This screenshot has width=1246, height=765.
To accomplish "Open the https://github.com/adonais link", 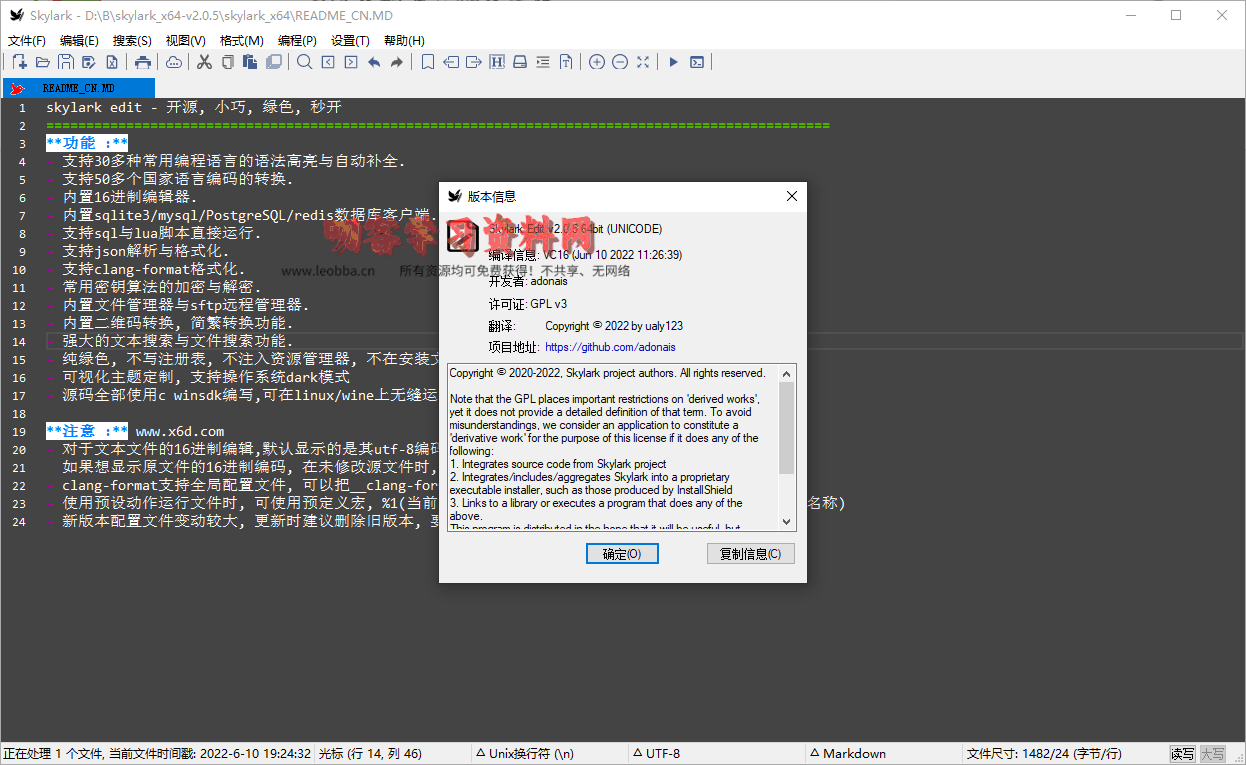I will 610,347.
